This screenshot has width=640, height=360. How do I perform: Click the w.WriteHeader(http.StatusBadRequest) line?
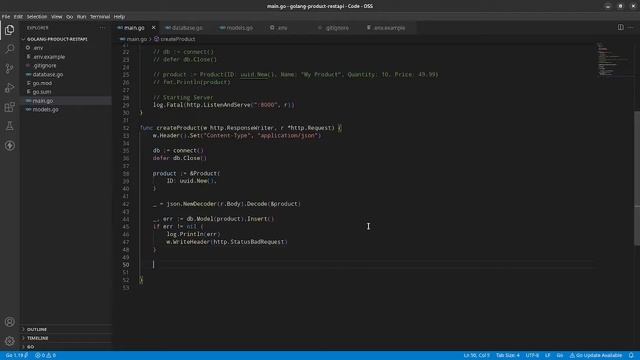click(227, 242)
